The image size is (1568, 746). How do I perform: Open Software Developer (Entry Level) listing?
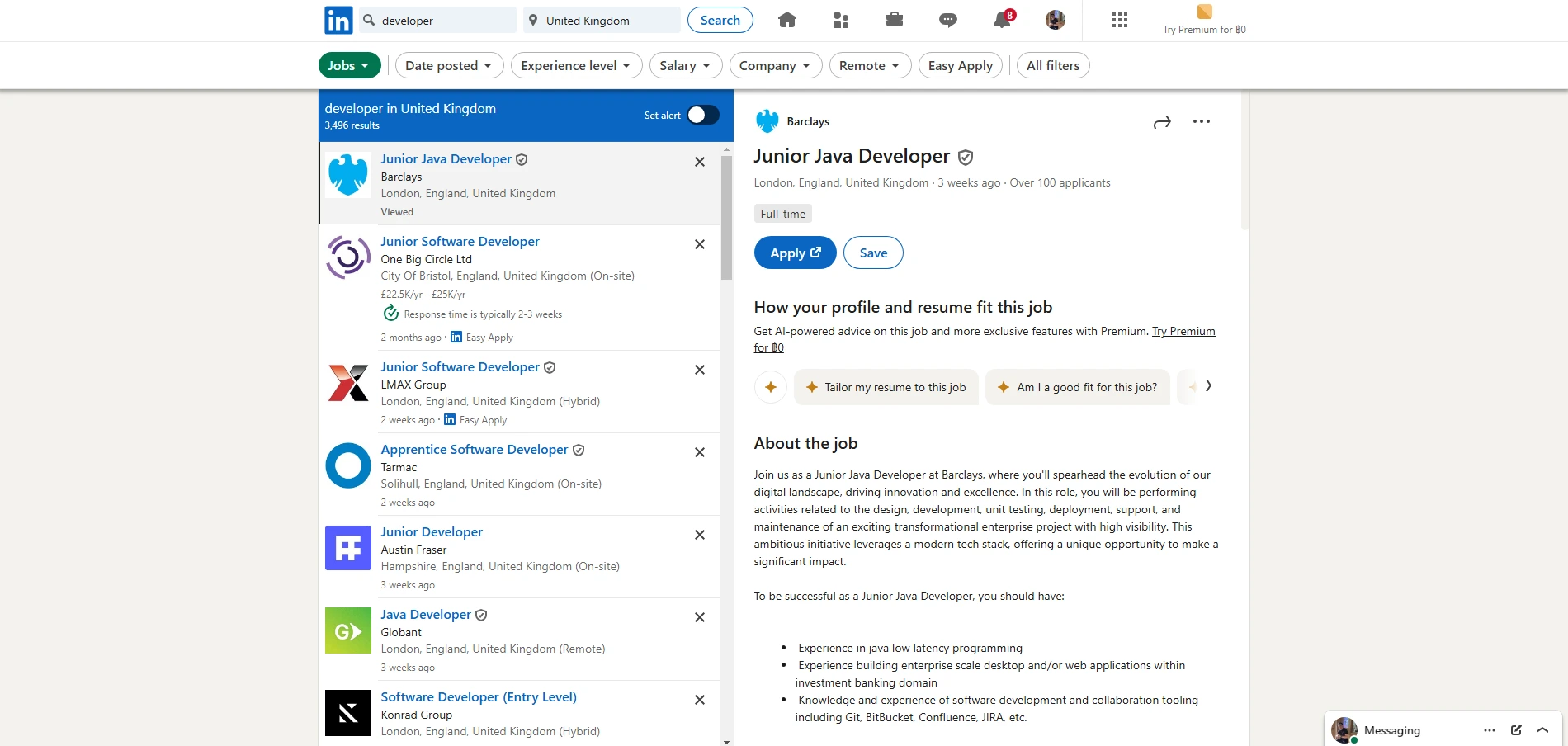click(x=479, y=696)
